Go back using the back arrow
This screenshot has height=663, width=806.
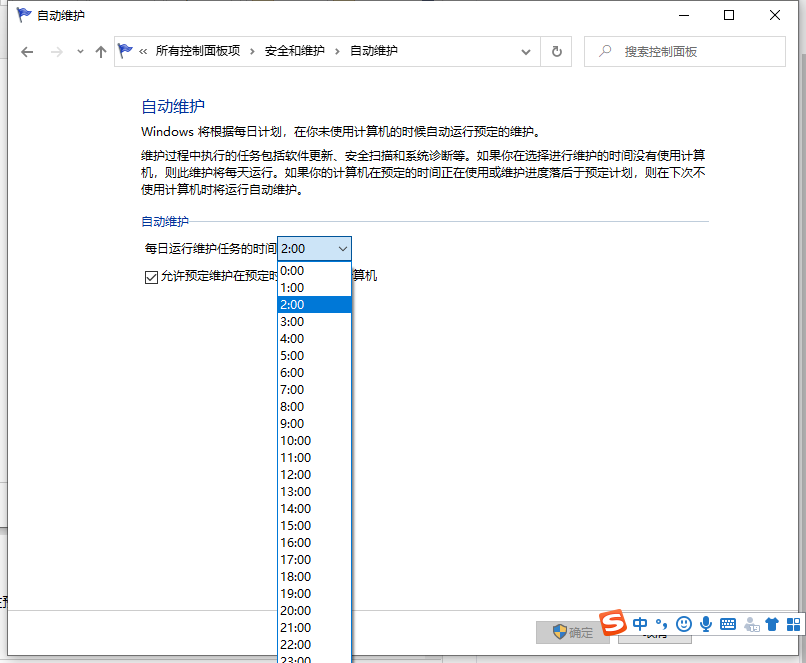pos(27,51)
